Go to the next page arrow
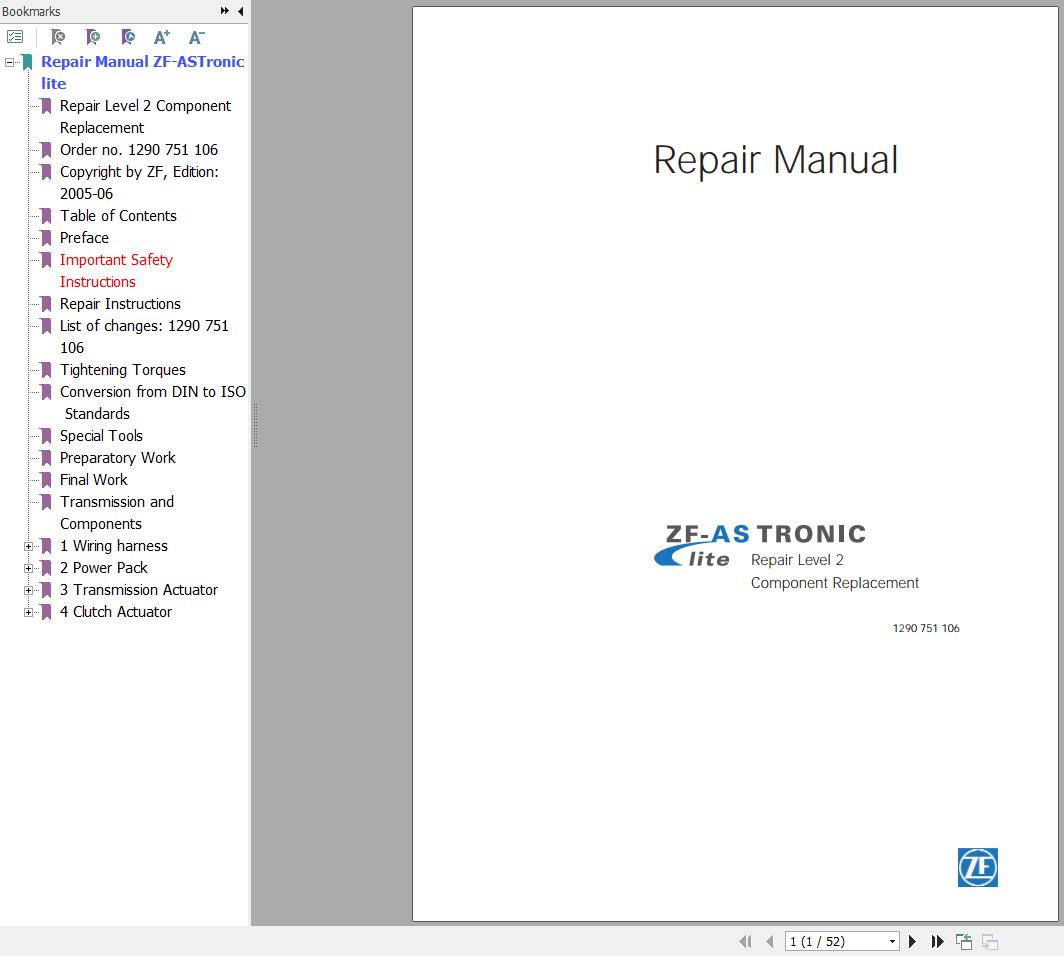The width and height of the screenshot is (1064, 956). click(x=912, y=941)
